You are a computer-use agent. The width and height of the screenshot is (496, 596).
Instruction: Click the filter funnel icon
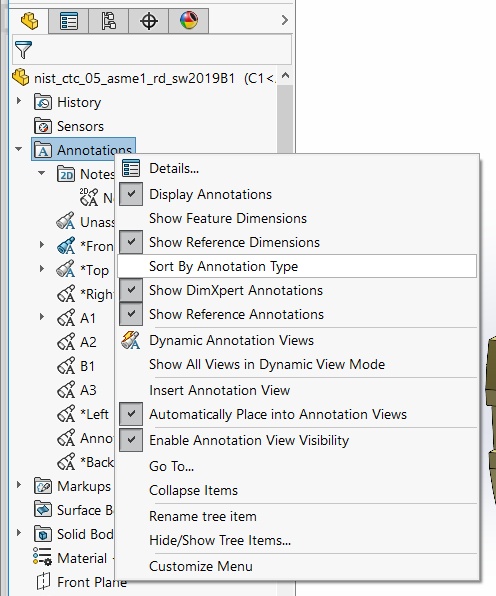click(23, 50)
